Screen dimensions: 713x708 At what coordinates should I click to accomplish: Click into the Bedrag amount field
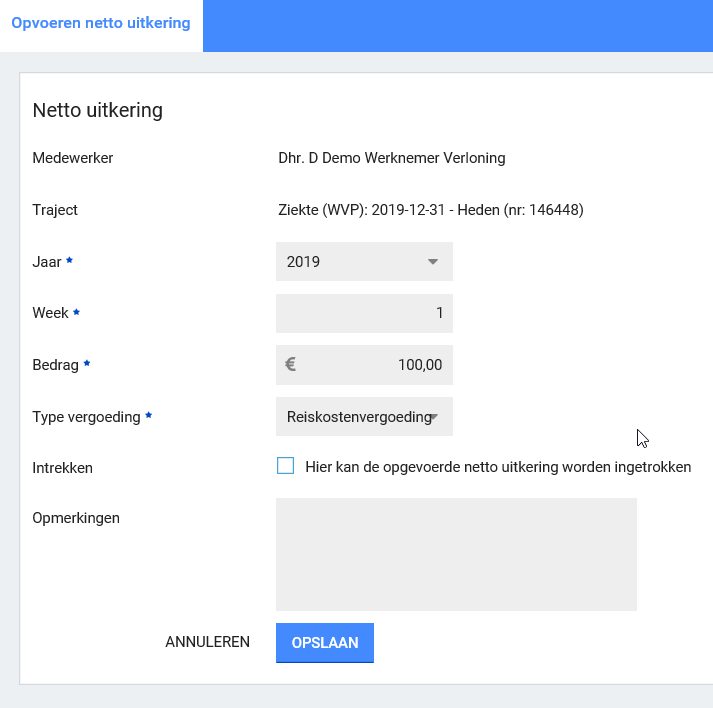[375, 365]
